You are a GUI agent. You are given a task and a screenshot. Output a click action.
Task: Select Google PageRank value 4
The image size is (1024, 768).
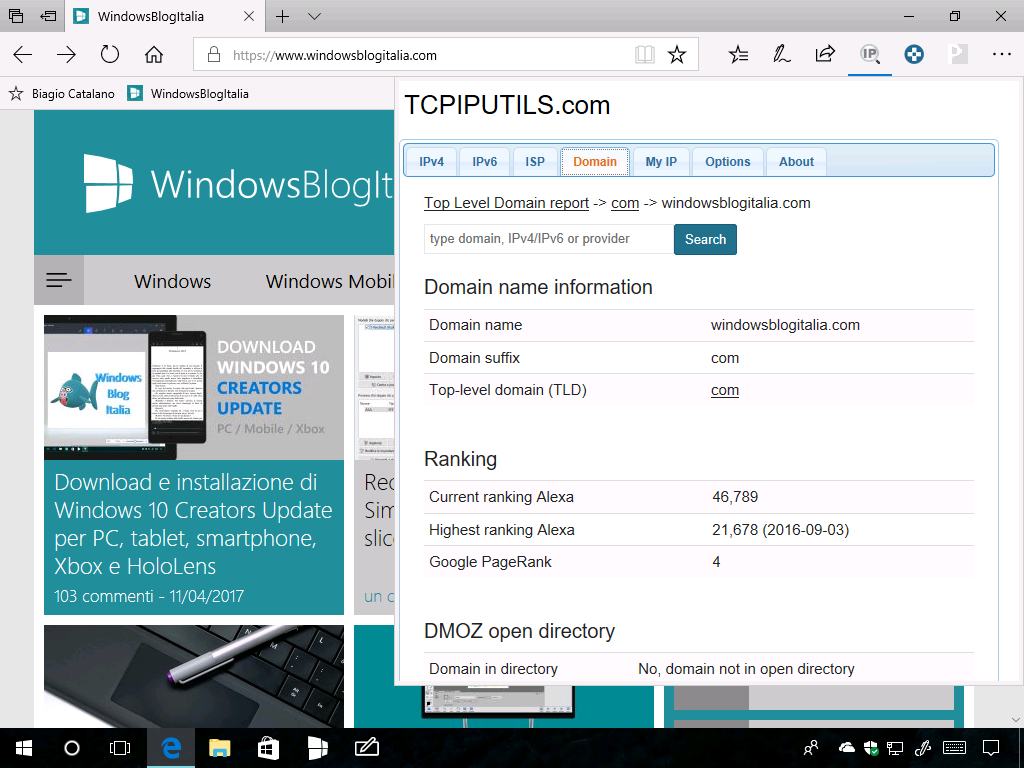[x=716, y=562]
